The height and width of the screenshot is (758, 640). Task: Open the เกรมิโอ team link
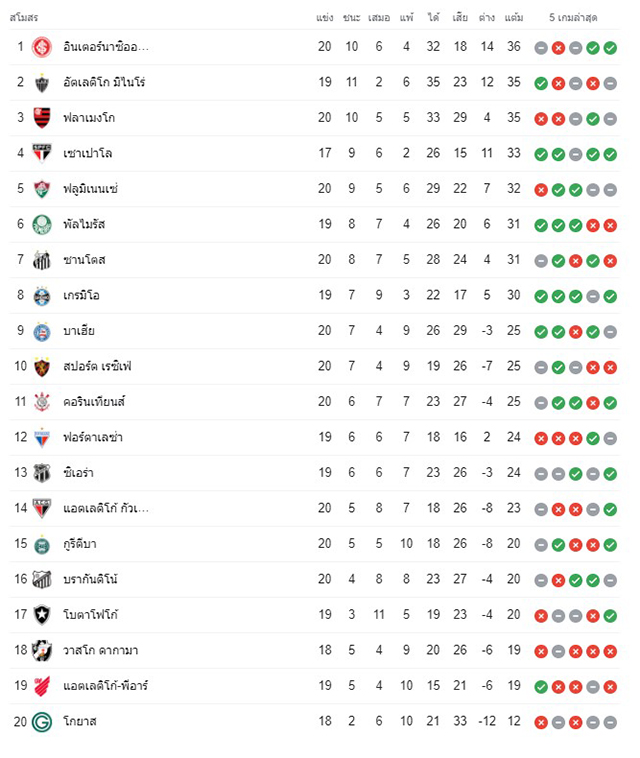pyautogui.click(x=81, y=295)
